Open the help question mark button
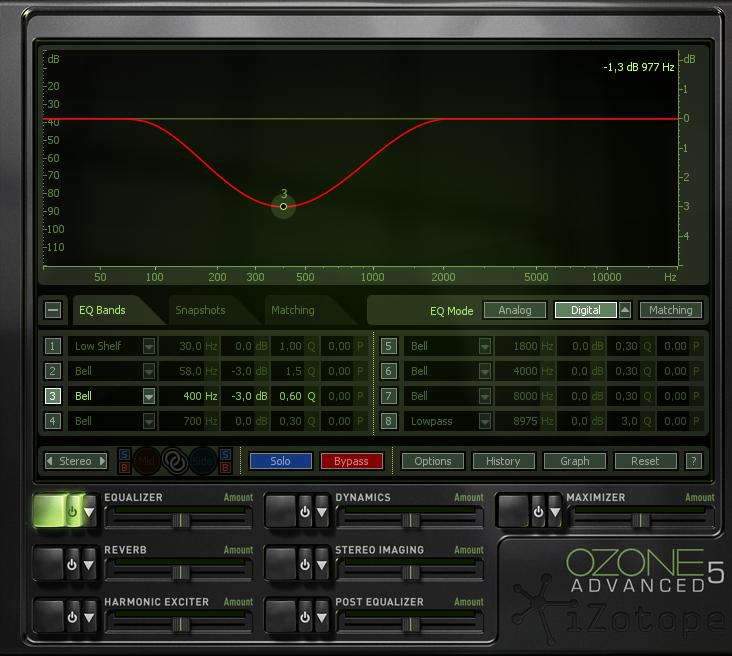This screenshot has height=656, width=732. click(694, 461)
